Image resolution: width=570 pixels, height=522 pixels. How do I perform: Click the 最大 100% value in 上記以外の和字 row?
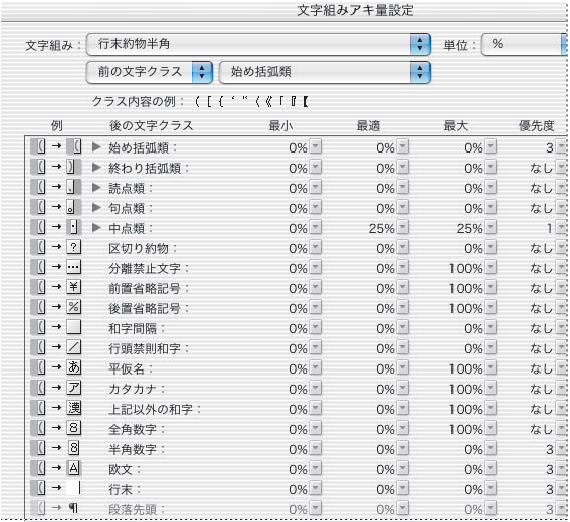pyautogui.click(x=466, y=409)
